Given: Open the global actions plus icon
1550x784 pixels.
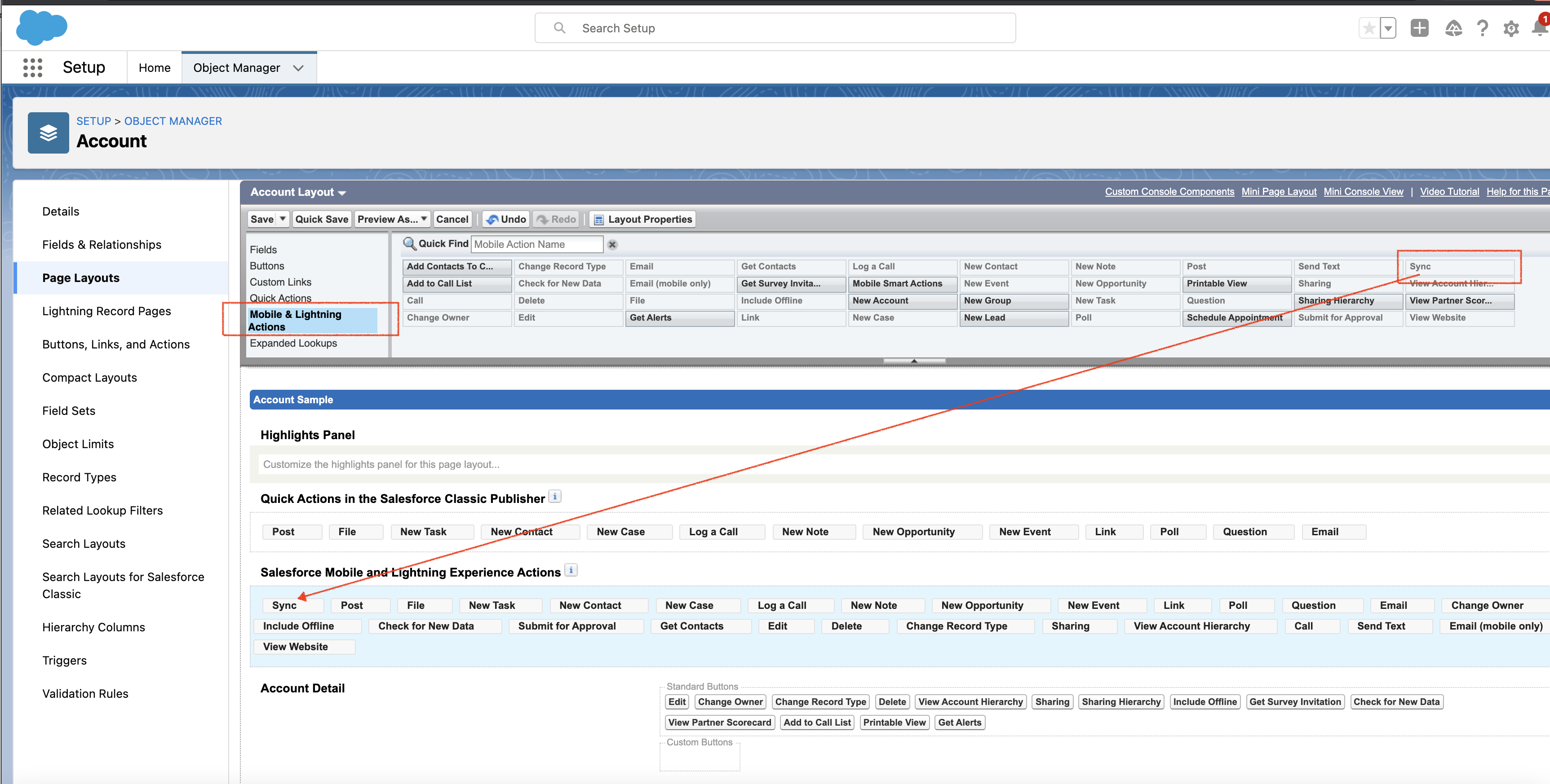Looking at the screenshot, I should click(x=1419, y=28).
